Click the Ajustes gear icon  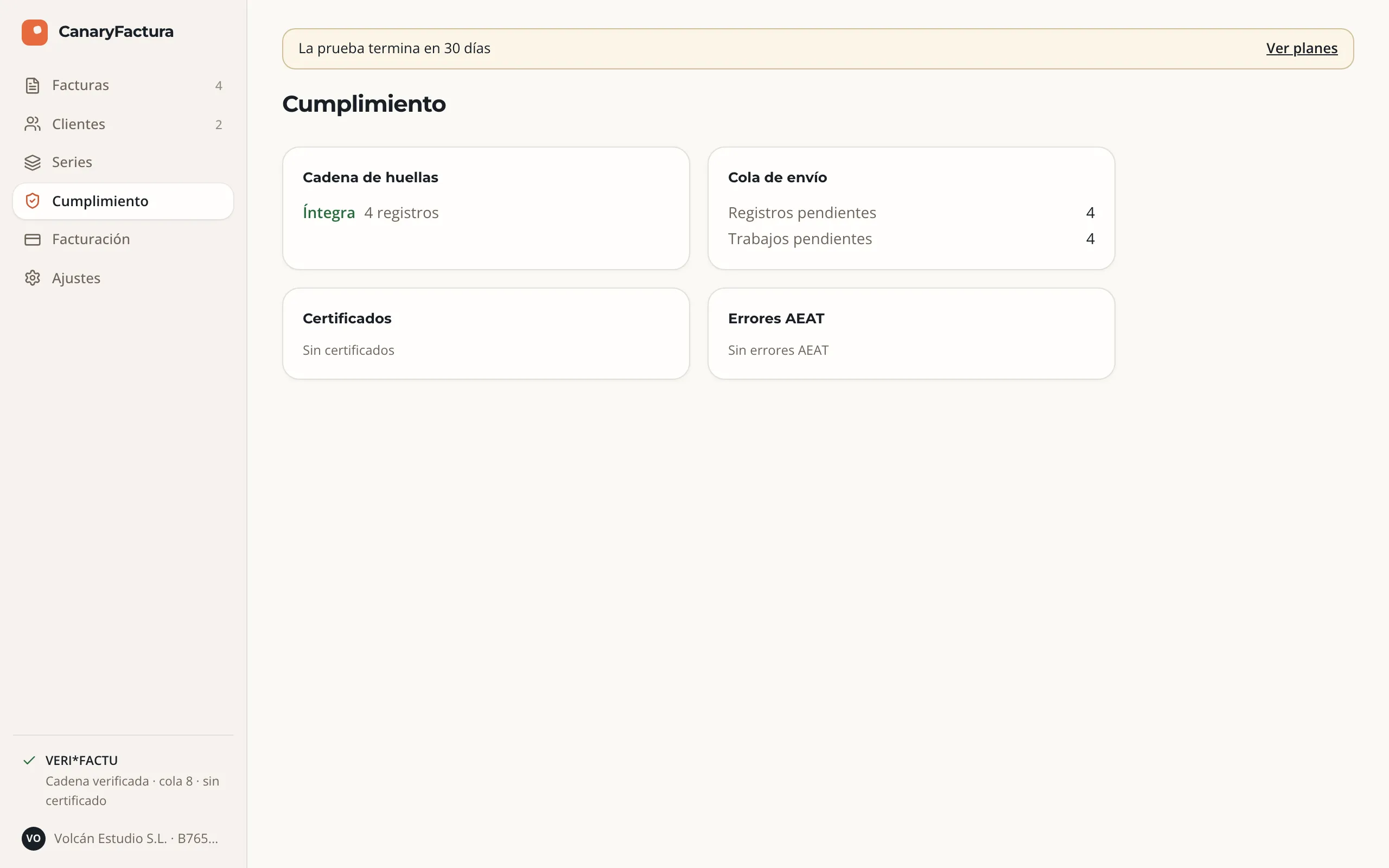point(33,278)
